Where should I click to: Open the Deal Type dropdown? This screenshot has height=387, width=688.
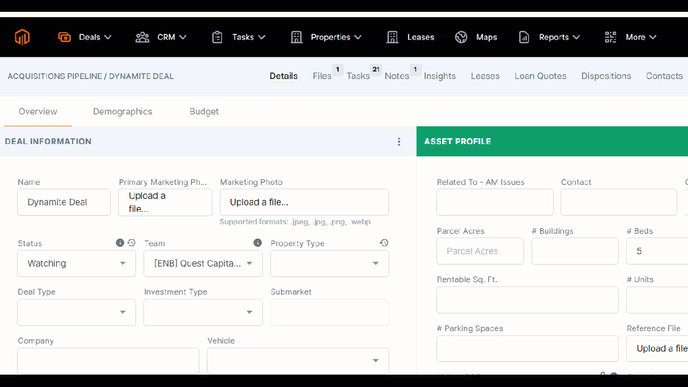pos(76,312)
